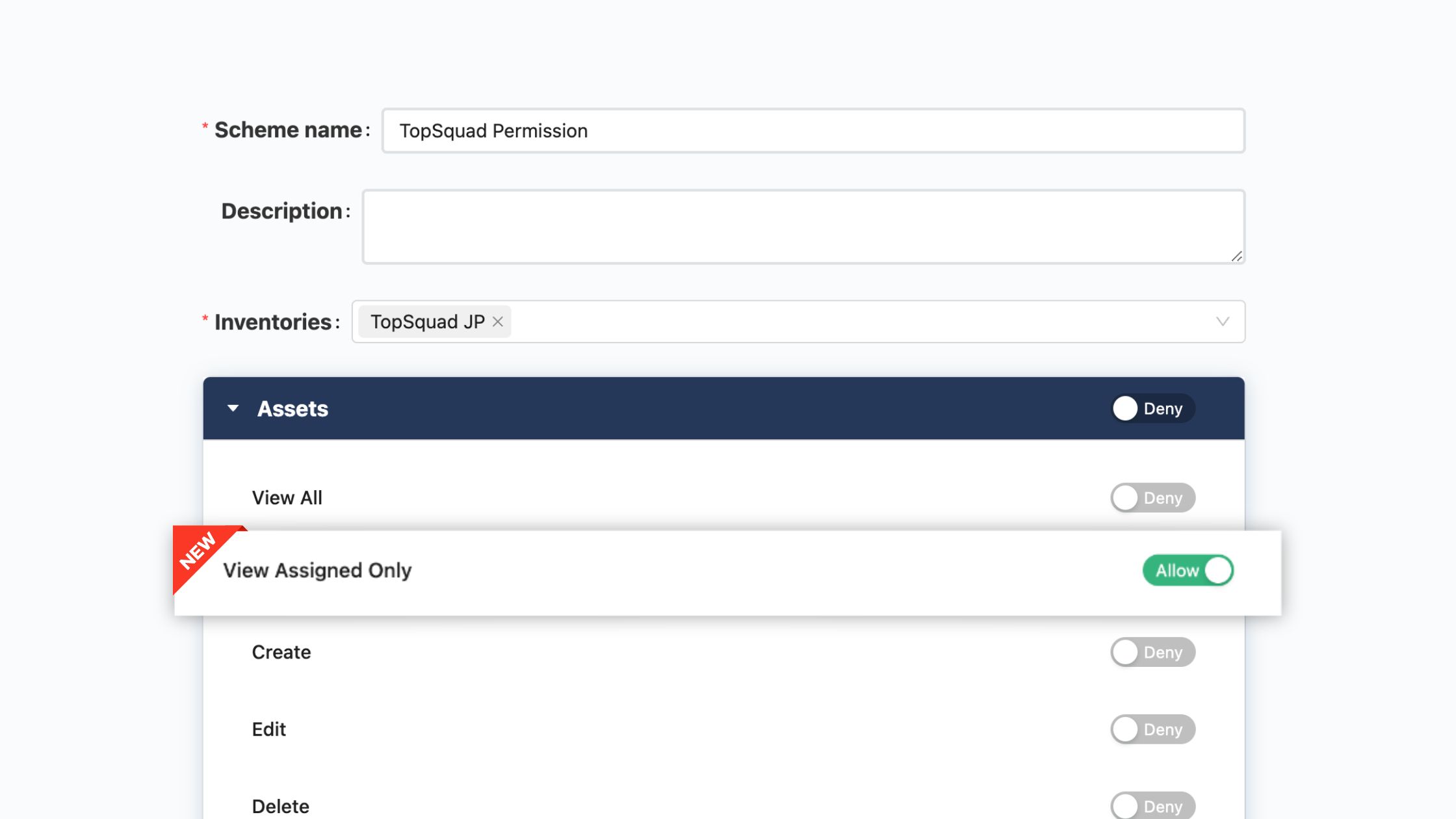Remove TopSquad JP inventory tag
Image resolution: width=1456 pixels, height=819 pixels.
[498, 322]
